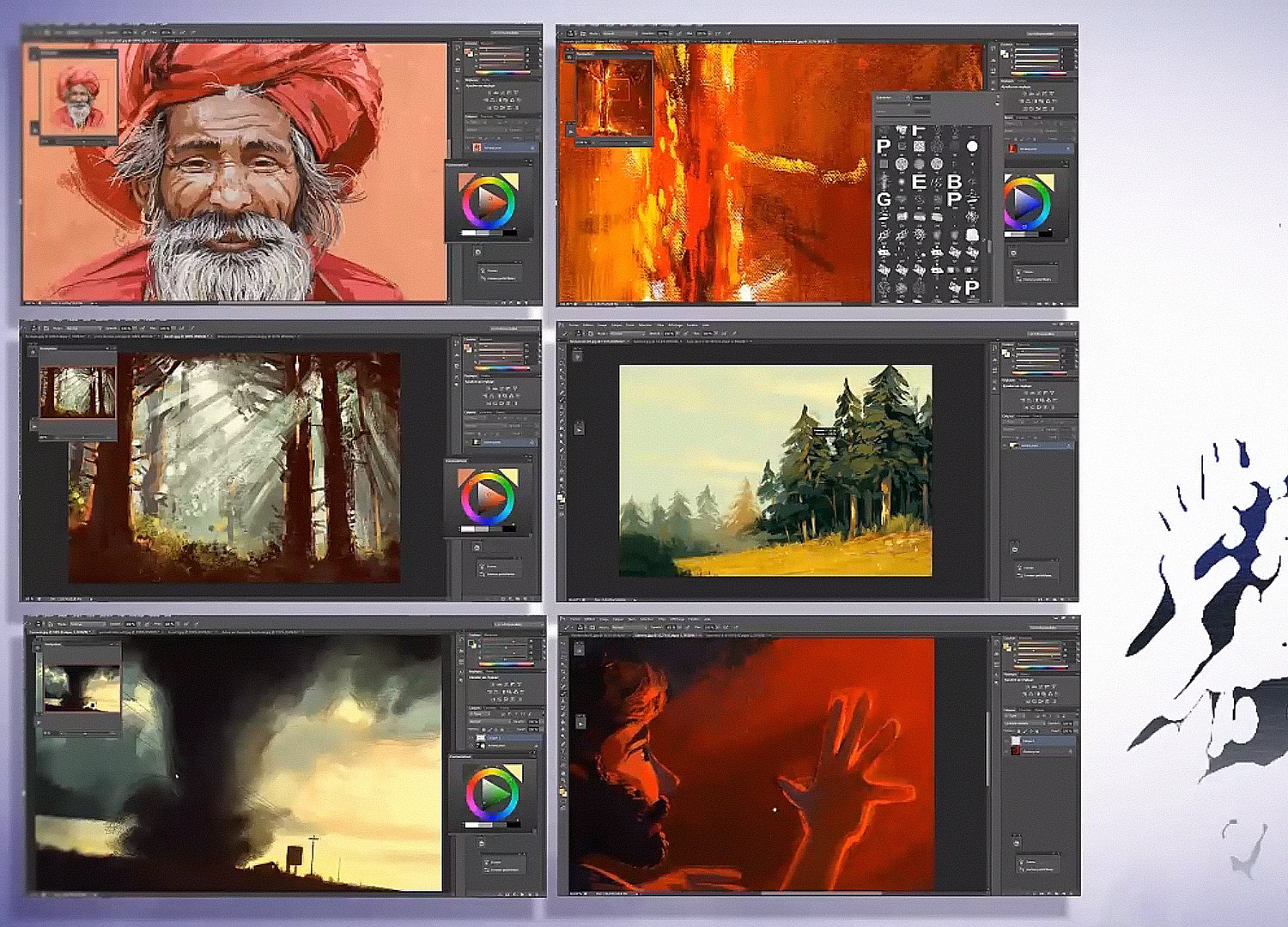Open workspace switcher dropdown in sunlit forest window
This screenshot has width=1288, height=927.
point(515,328)
